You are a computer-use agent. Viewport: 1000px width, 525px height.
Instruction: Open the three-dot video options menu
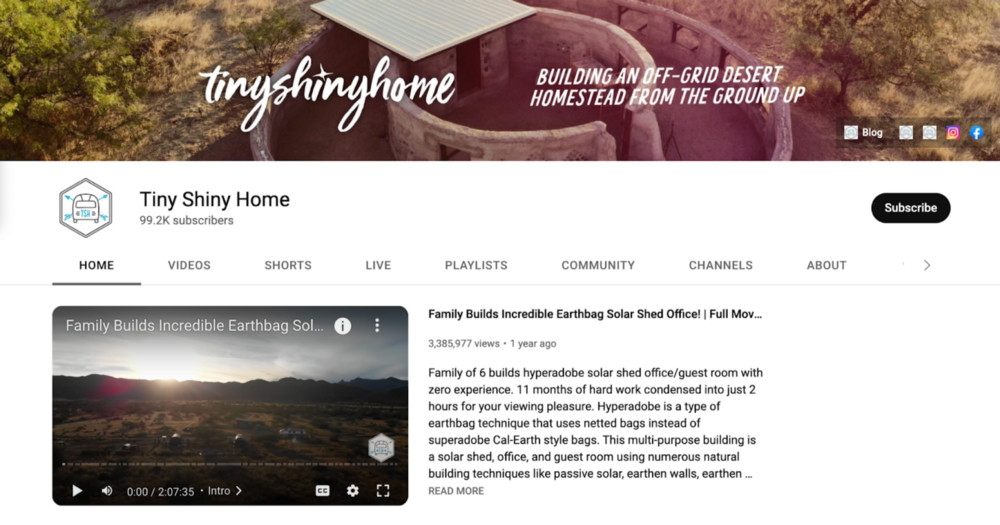point(377,325)
